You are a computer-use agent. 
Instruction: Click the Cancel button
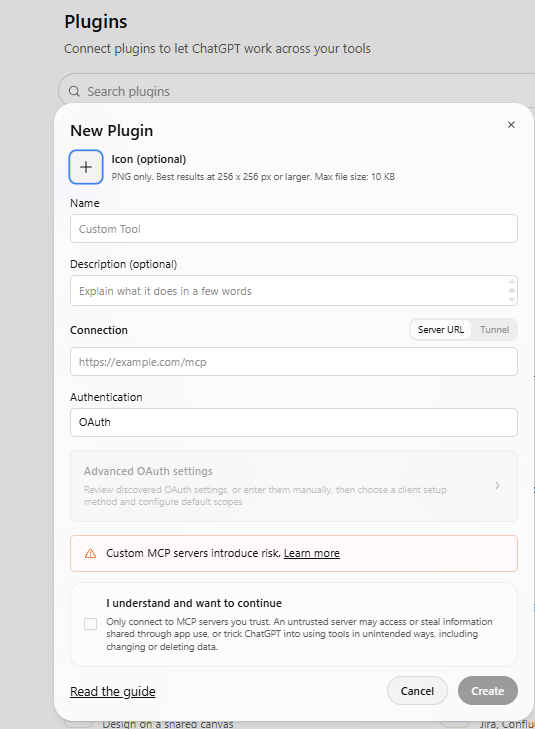click(x=417, y=691)
